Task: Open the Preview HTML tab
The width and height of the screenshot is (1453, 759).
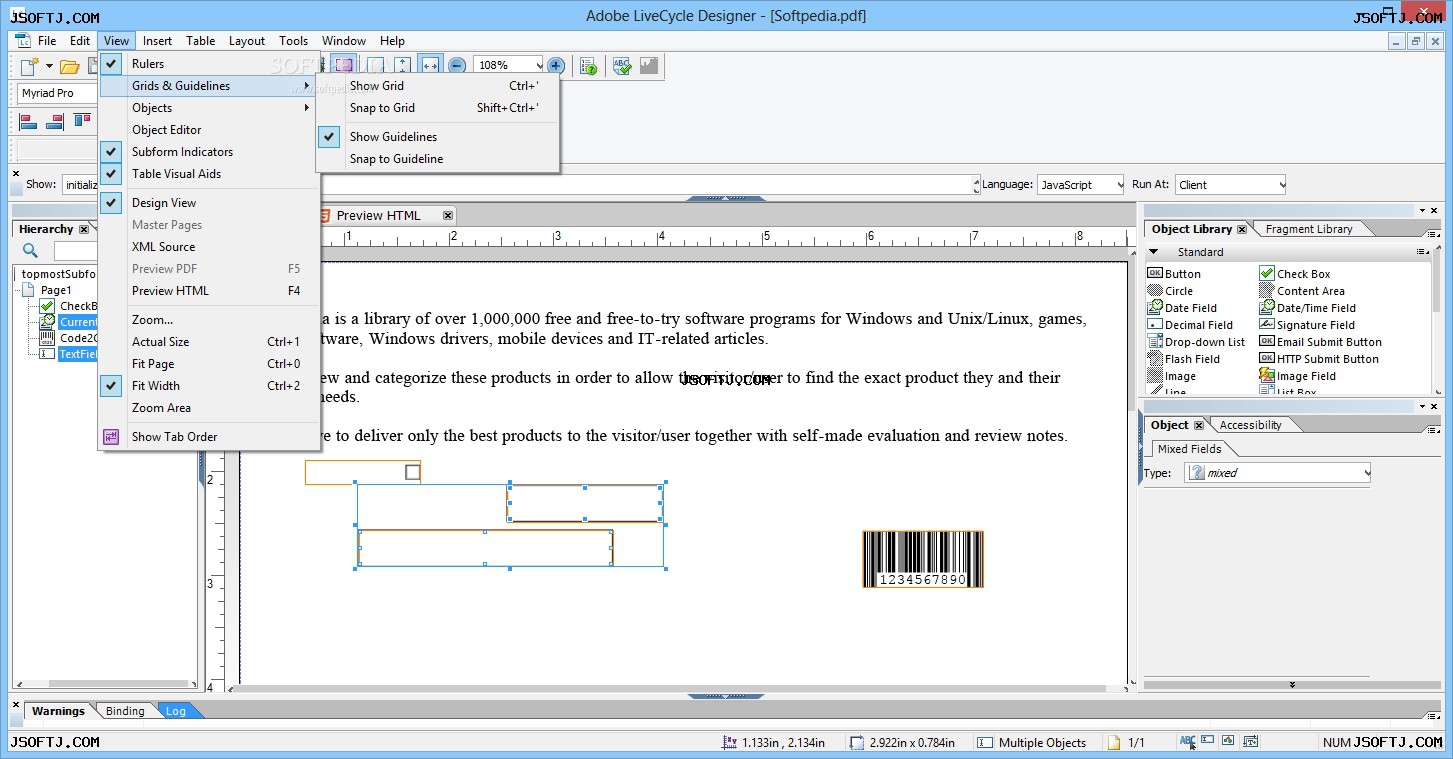Action: point(377,215)
